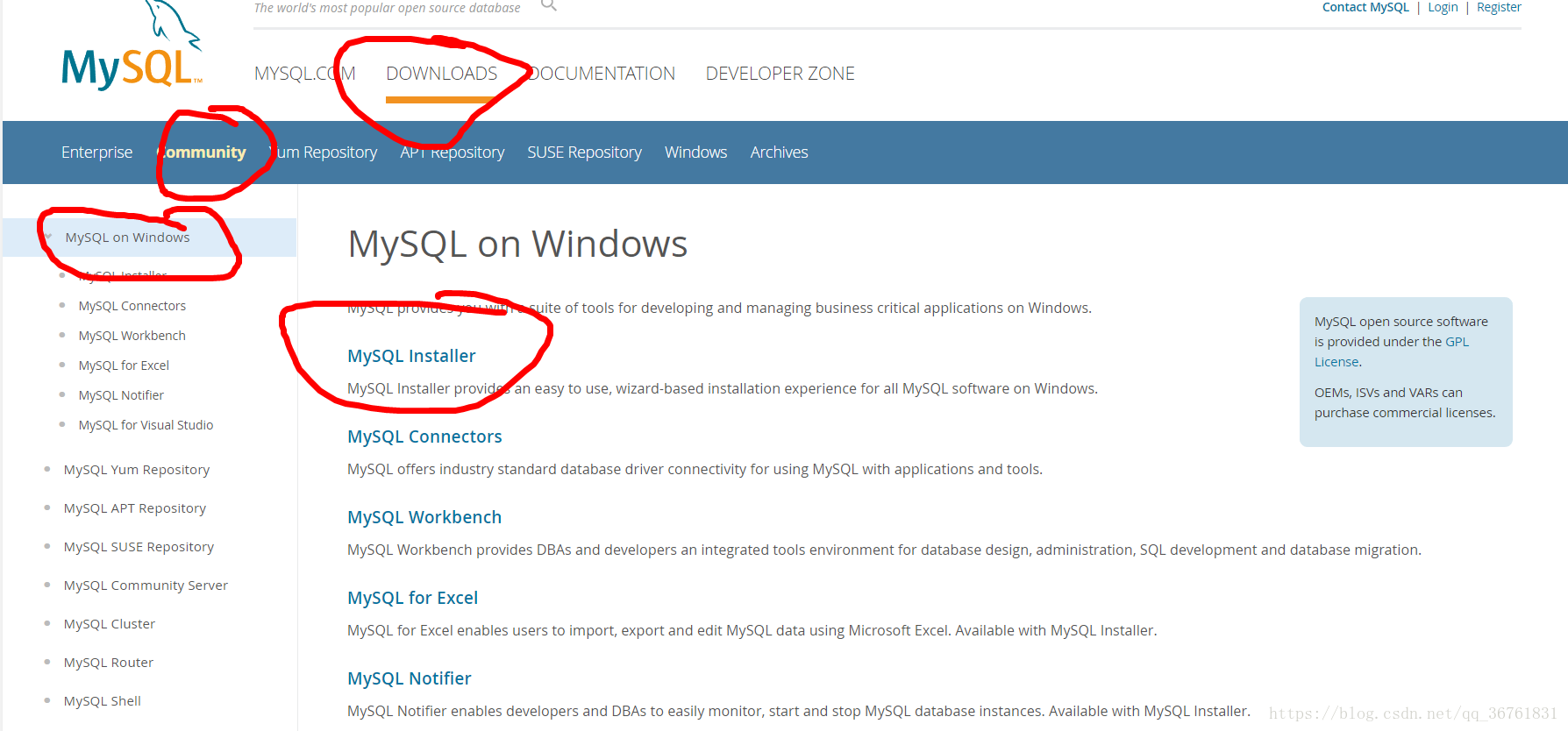
Task: Open APT Repository tab
Action: [453, 153]
